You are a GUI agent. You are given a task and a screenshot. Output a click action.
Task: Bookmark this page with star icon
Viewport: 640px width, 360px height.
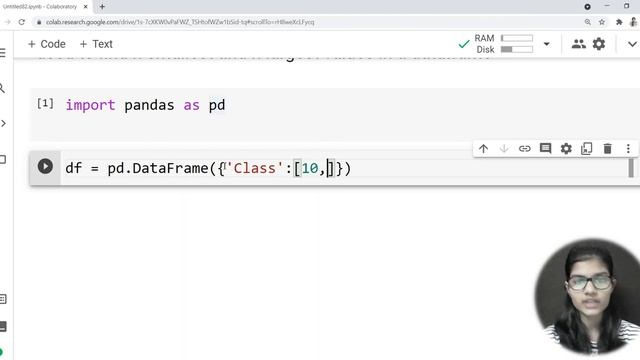[602, 22]
